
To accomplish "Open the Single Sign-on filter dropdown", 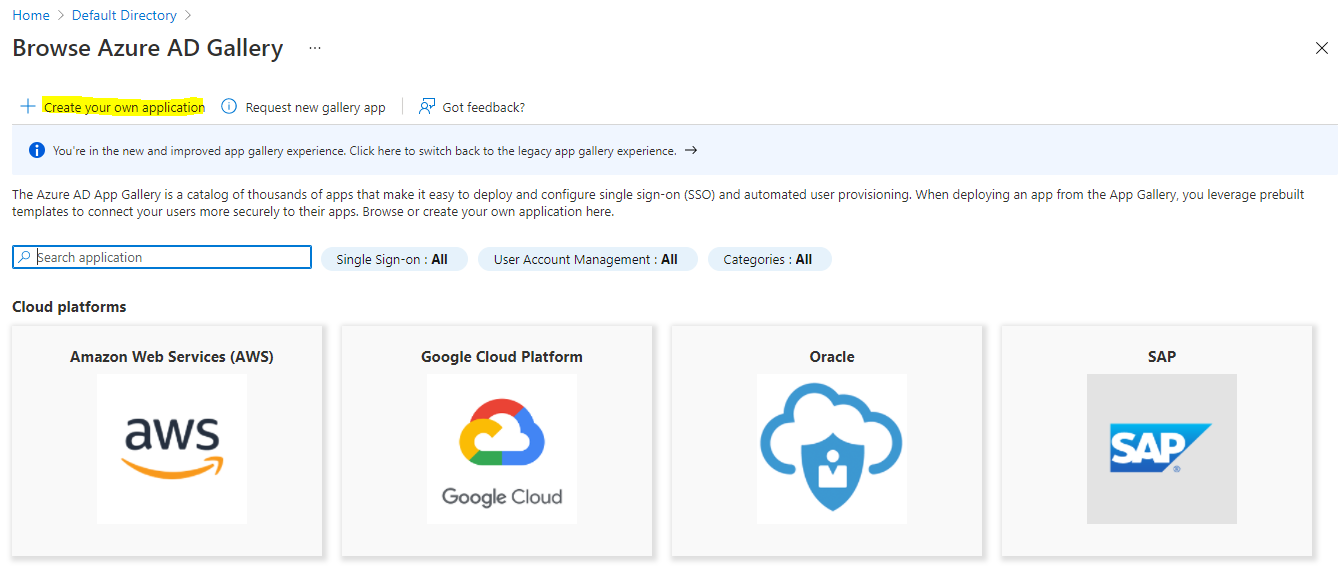I will 393,260.
